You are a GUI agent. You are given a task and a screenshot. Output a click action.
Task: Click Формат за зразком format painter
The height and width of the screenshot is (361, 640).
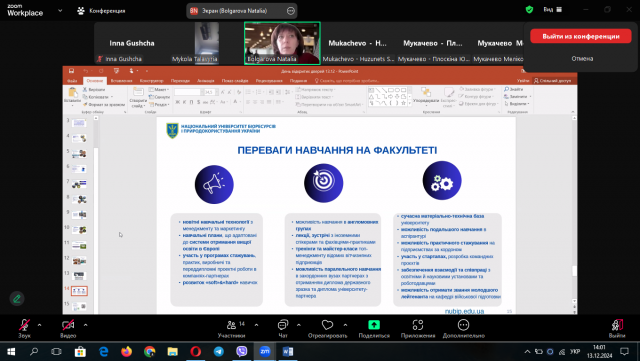click(104, 105)
